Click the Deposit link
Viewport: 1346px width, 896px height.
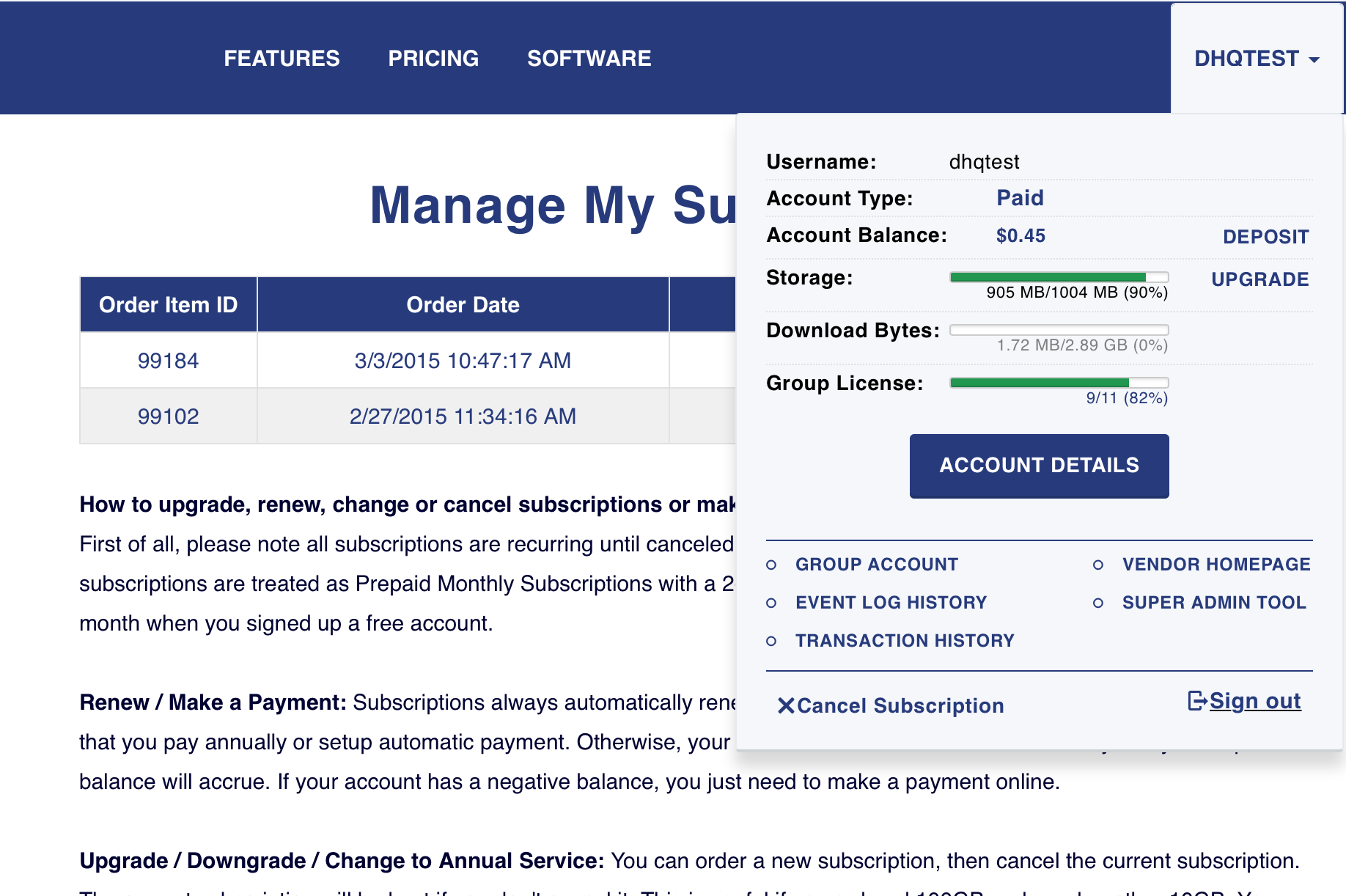[1265, 237]
